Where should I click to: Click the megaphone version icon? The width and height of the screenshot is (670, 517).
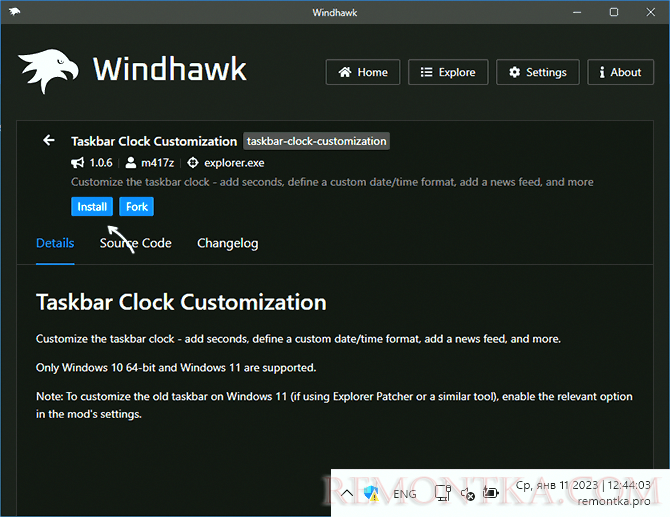tap(77, 163)
